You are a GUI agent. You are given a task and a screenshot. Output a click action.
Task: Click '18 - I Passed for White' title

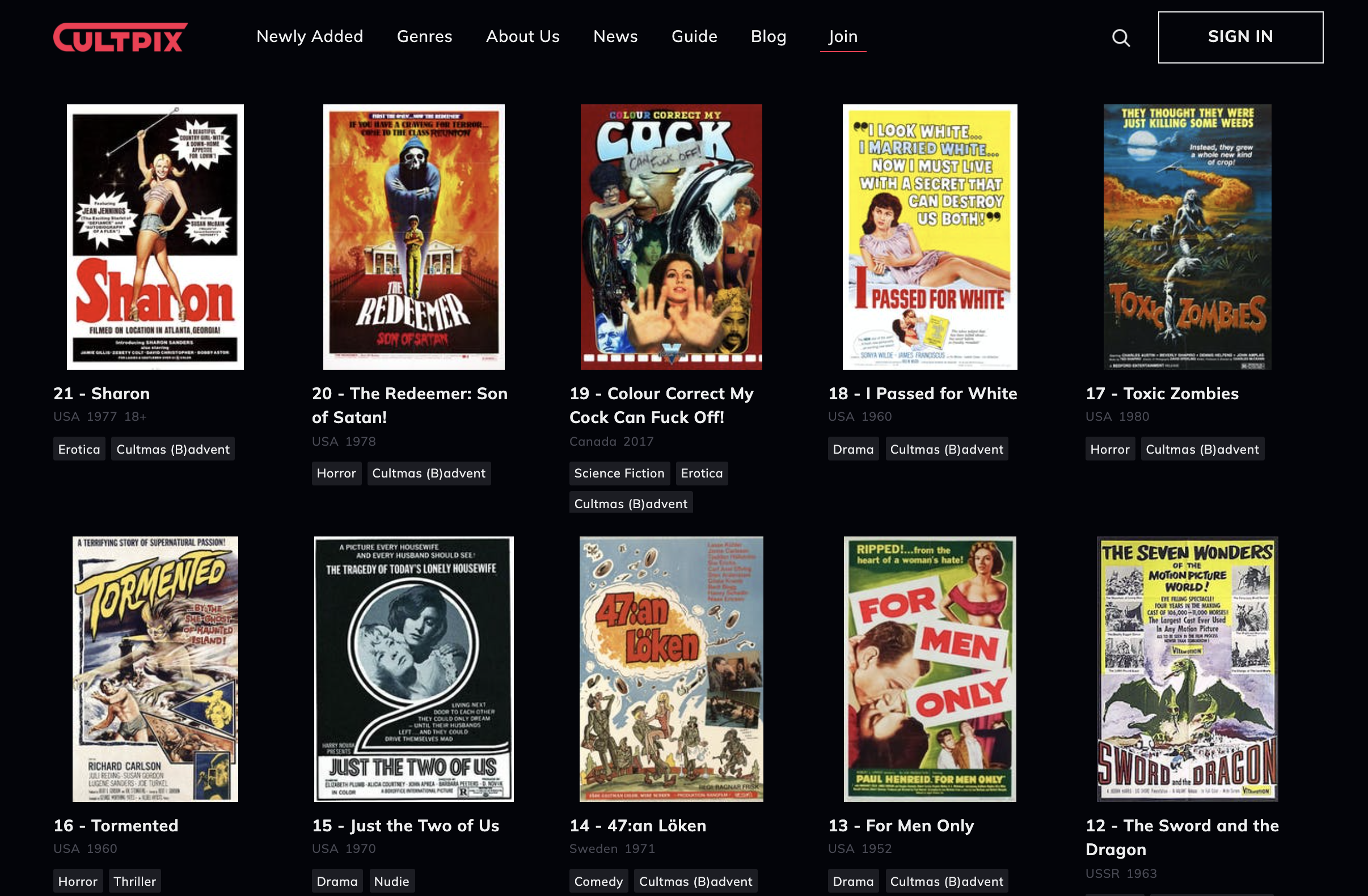click(x=922, y=394)
